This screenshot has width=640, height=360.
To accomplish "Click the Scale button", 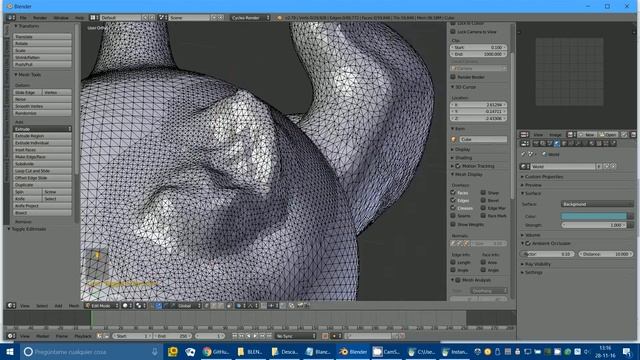I will tap(42, 51).
